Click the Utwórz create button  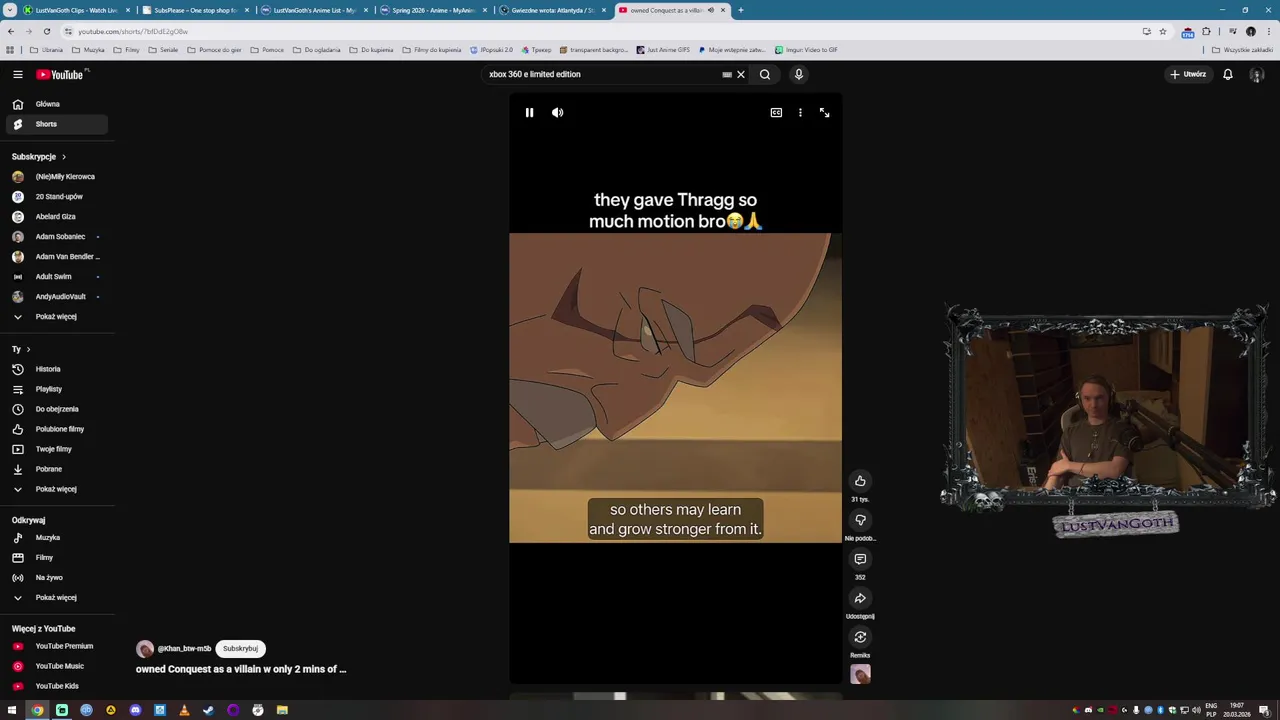(x=1189, y=74)
